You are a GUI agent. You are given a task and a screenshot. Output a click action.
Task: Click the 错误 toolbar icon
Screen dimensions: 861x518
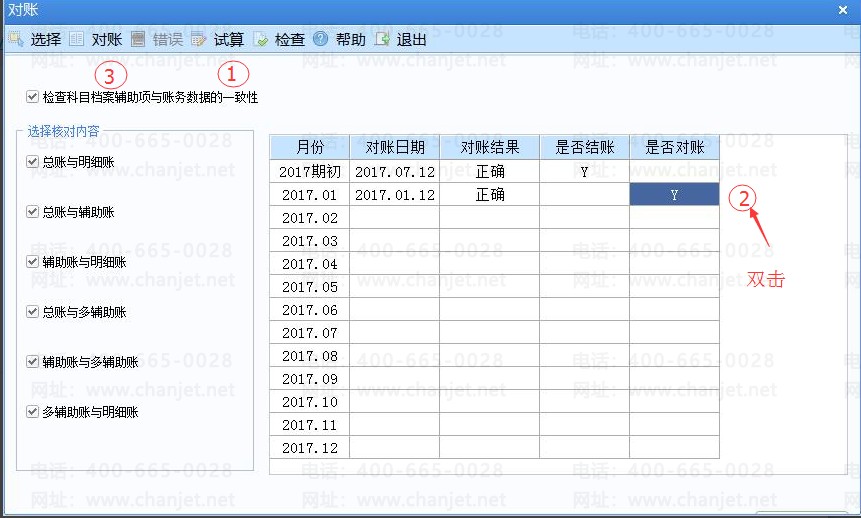click(x=138, y=40)
